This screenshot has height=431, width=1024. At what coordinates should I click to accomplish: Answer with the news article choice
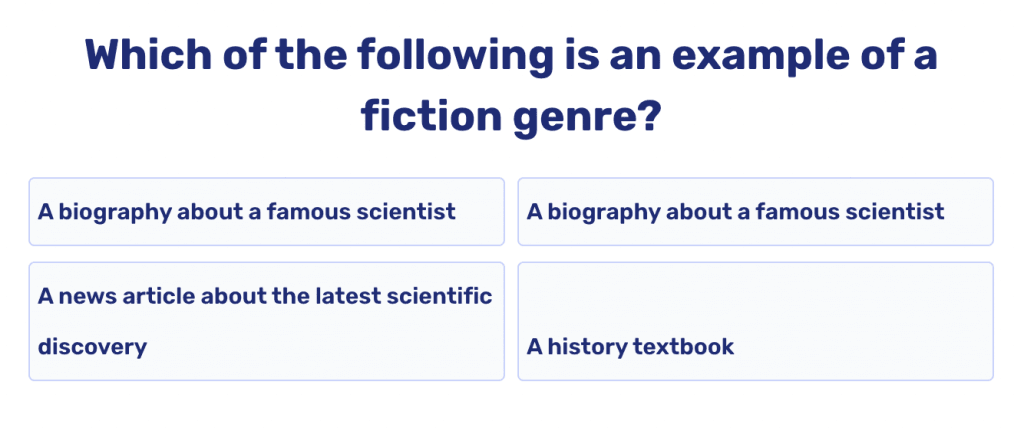click(266, 321)
